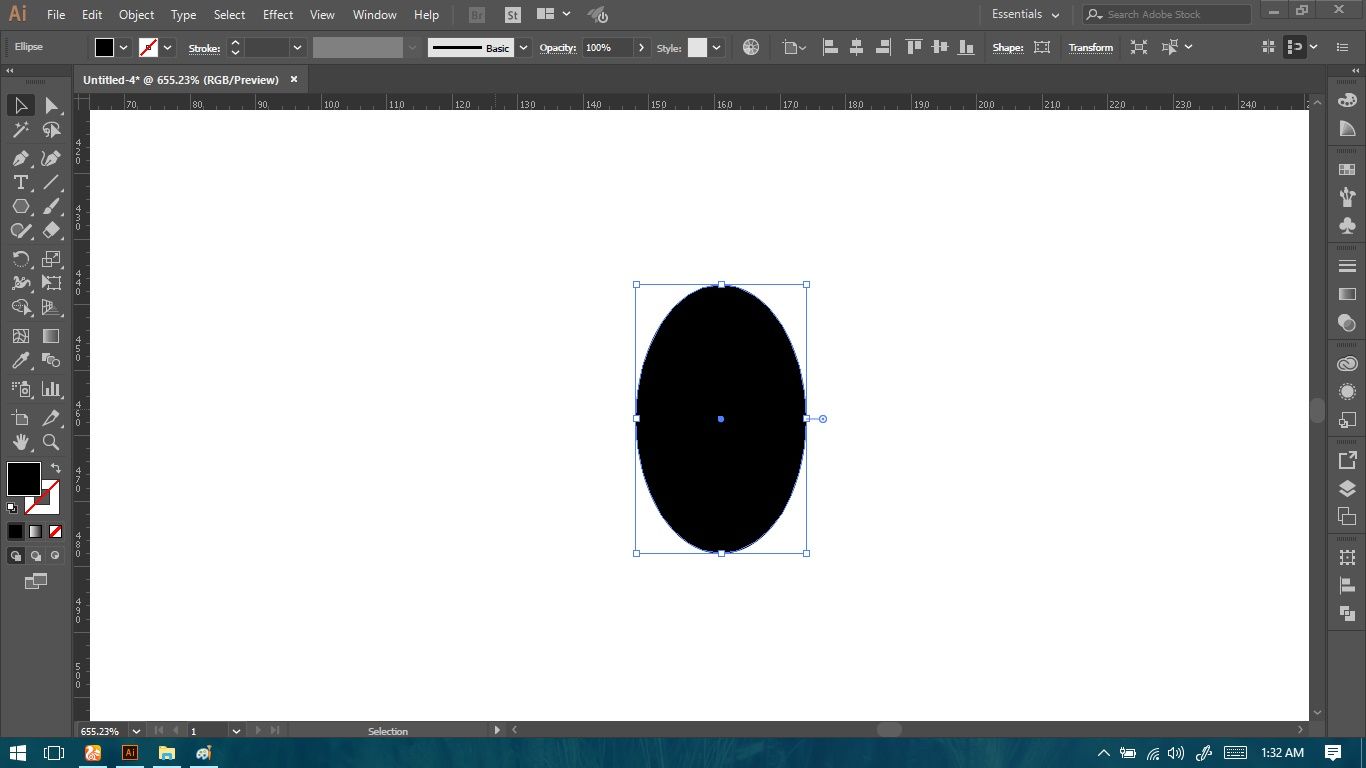Click the Shape properties link
Viewport: 1366px width, 768px height.
[1008, 48]
